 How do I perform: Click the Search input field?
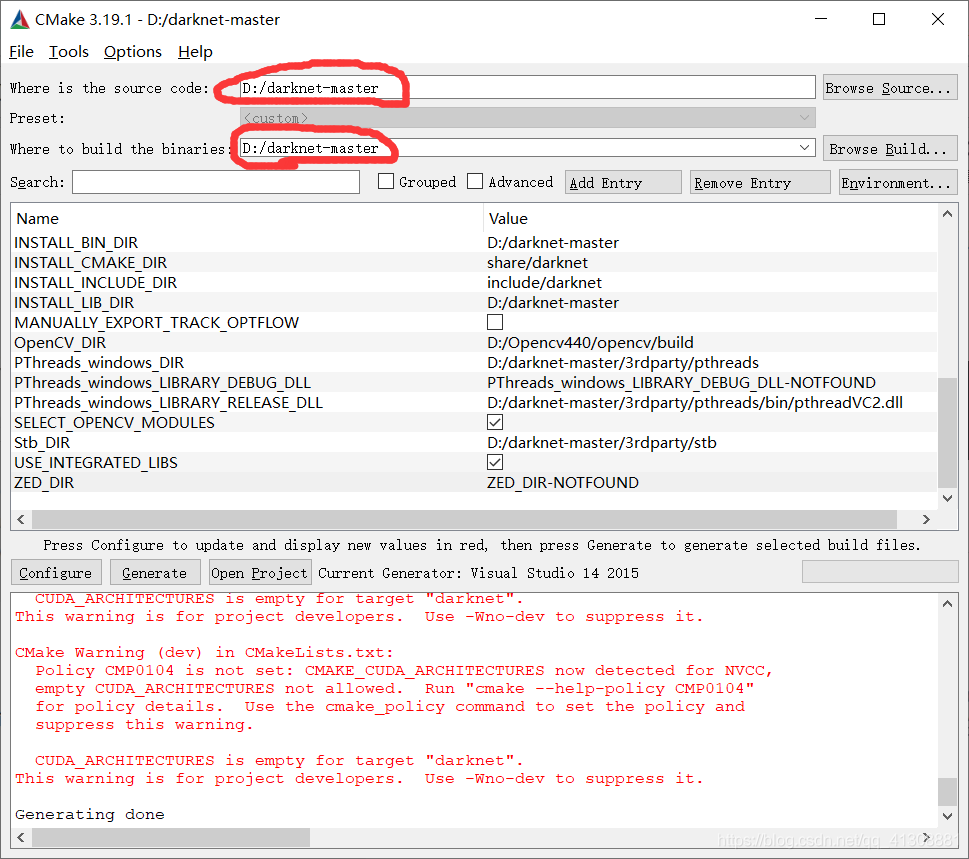[216, 182]
